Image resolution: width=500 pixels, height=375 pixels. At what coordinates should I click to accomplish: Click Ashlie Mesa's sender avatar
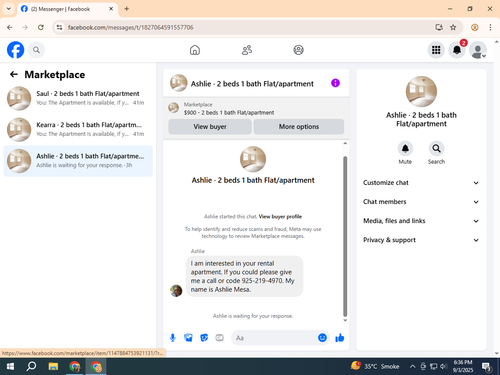pos(176,290)
